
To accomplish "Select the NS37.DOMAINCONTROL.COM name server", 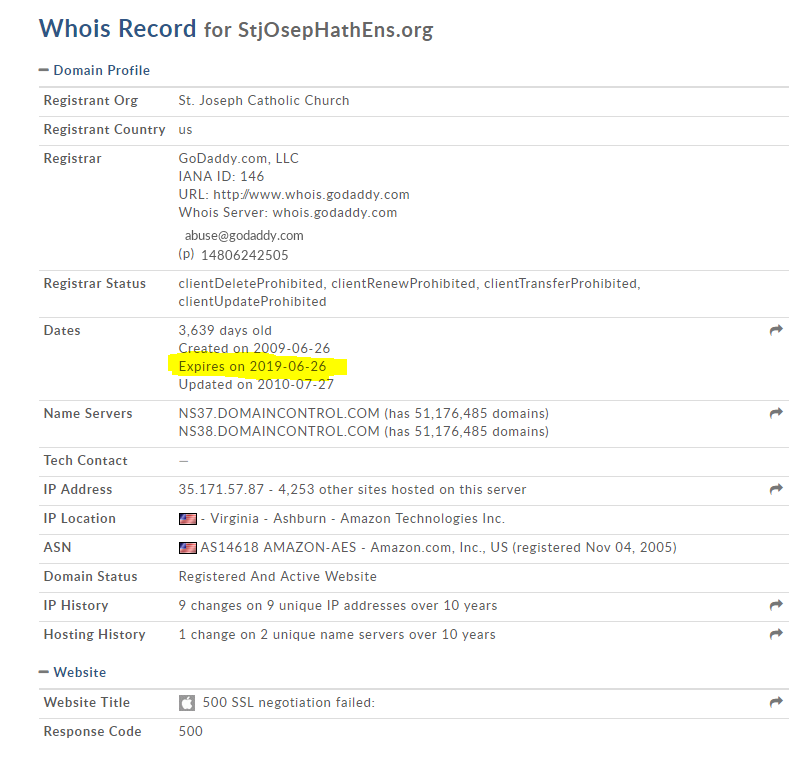I will [x=279, y=413].
